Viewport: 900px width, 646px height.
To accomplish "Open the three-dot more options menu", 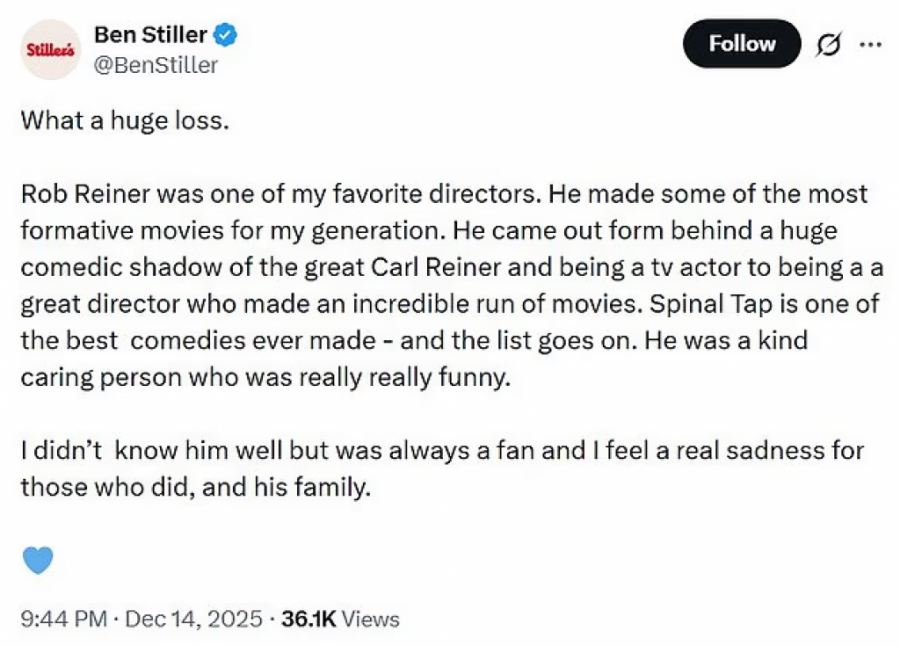I will (x=871, y=45).
